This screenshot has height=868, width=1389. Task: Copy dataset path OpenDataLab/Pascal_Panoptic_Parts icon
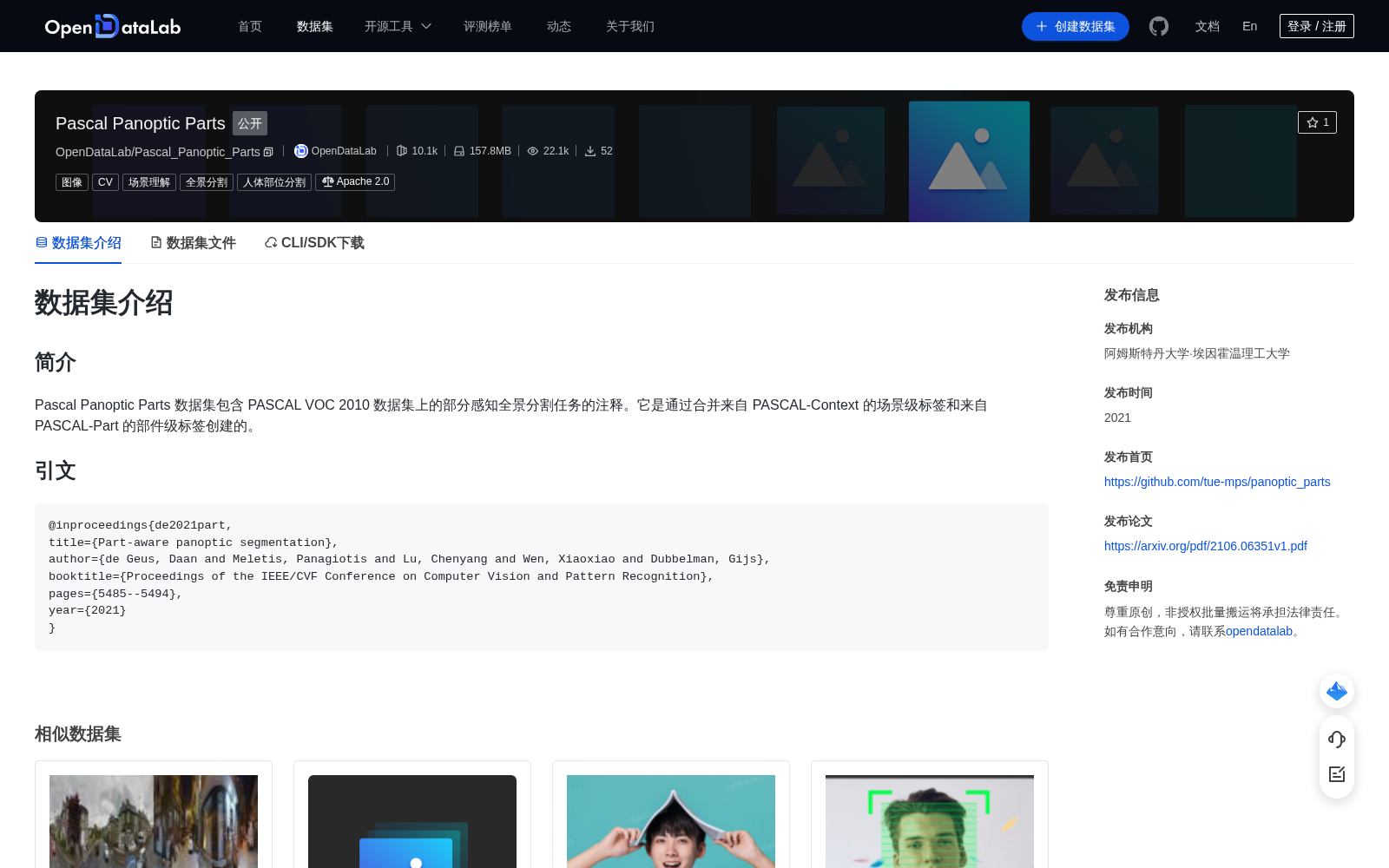pyautogui.click(x=268, y=152)
